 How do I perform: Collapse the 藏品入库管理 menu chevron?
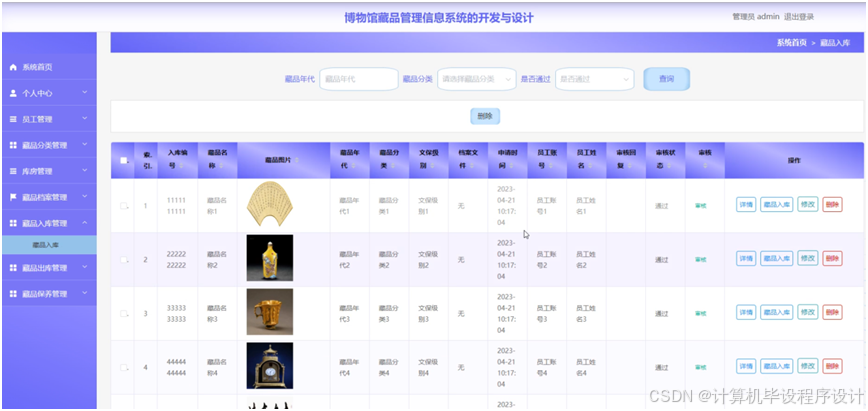click(85, 223)
